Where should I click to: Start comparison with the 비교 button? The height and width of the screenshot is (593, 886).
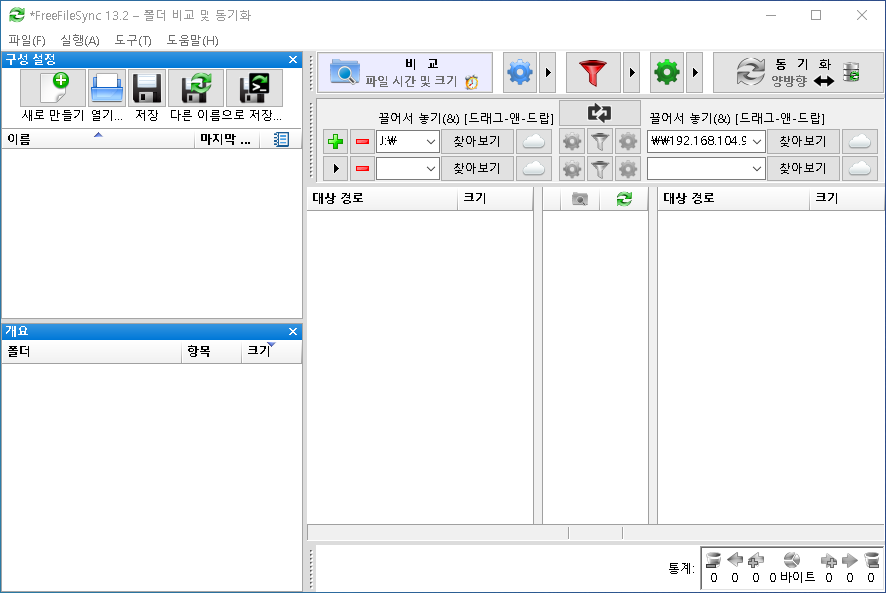pyautogui.click(x=405, y=72)
